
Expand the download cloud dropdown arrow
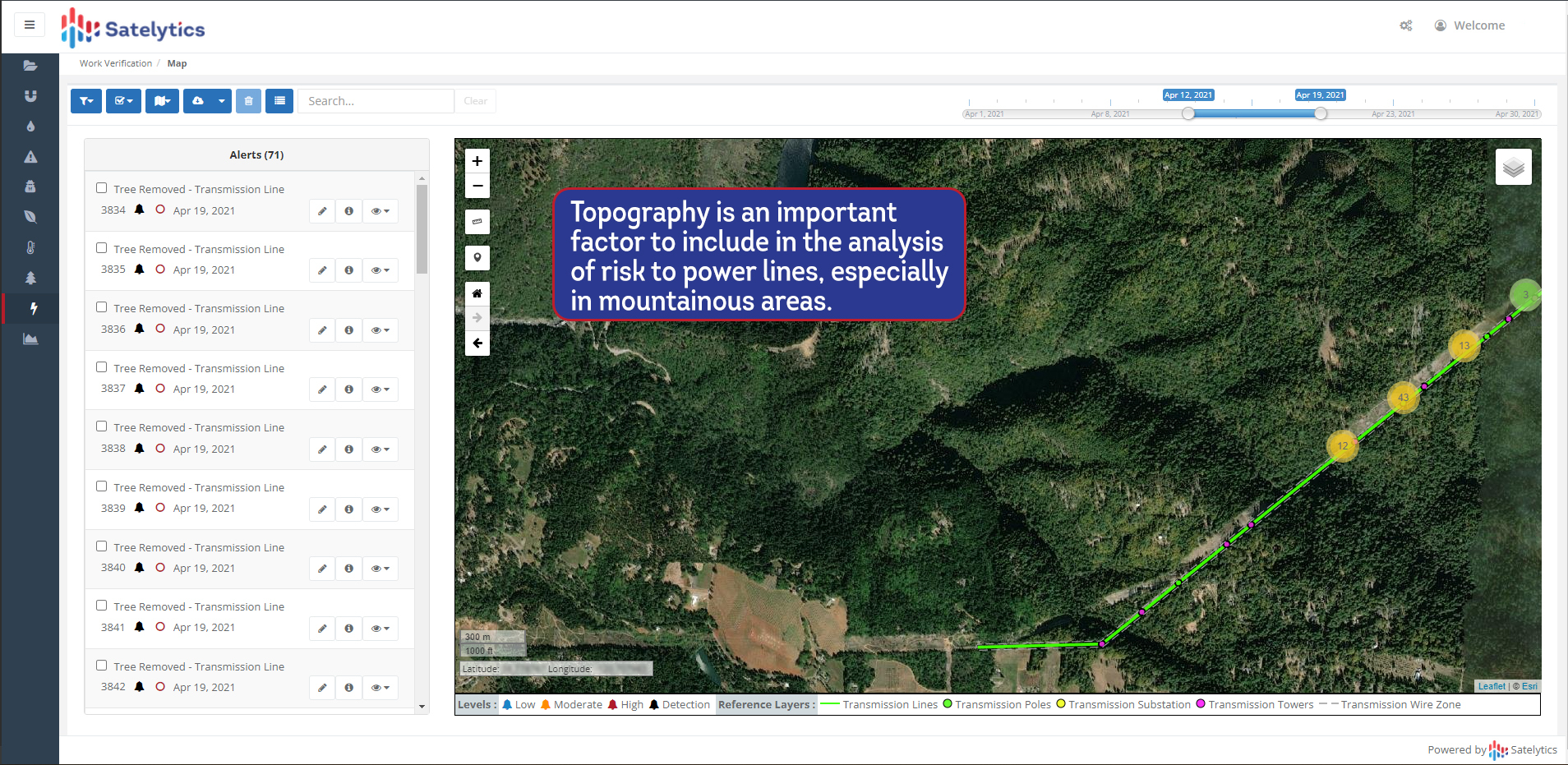221,101
